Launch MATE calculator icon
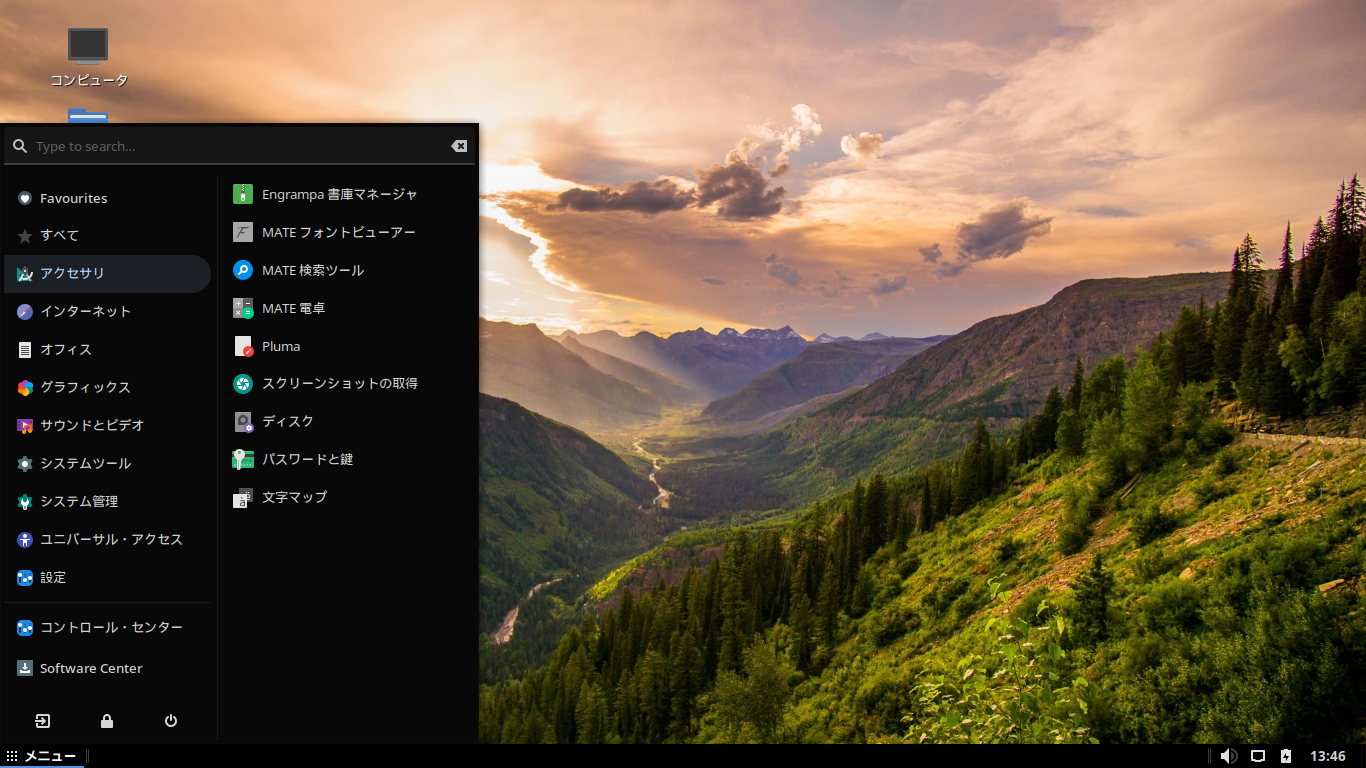Screen dimensions: 1366x768 coord(243,308)
